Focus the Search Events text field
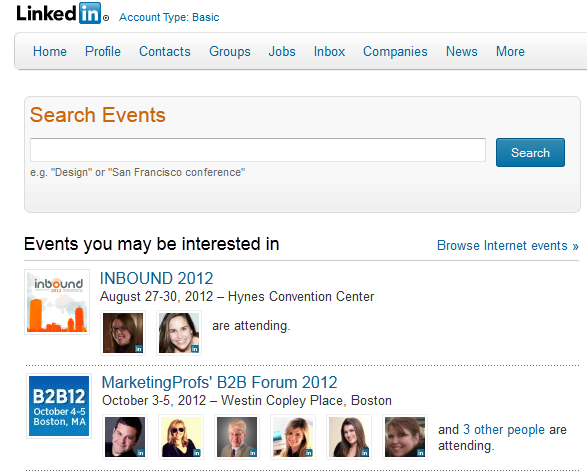 point(258,150)
